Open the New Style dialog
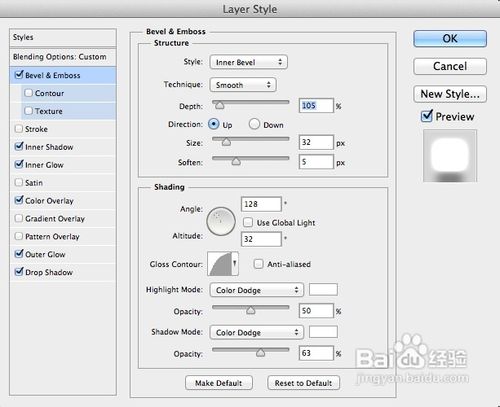The width and height of the screenshot is (500, 407). pyautogui.click(x=450, y=94)
